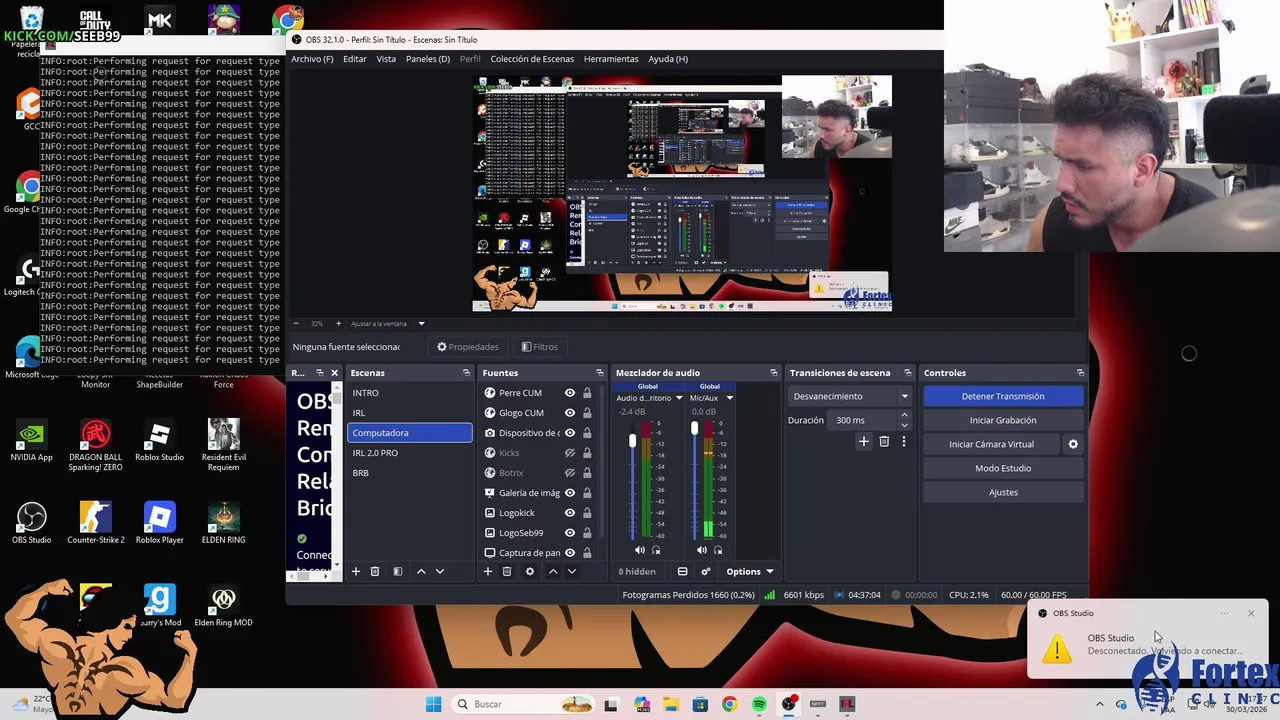Screen dimensions: 1280x720
Task: Toggle lock on Captura de pantalla source
Action: tap(587, 553)
